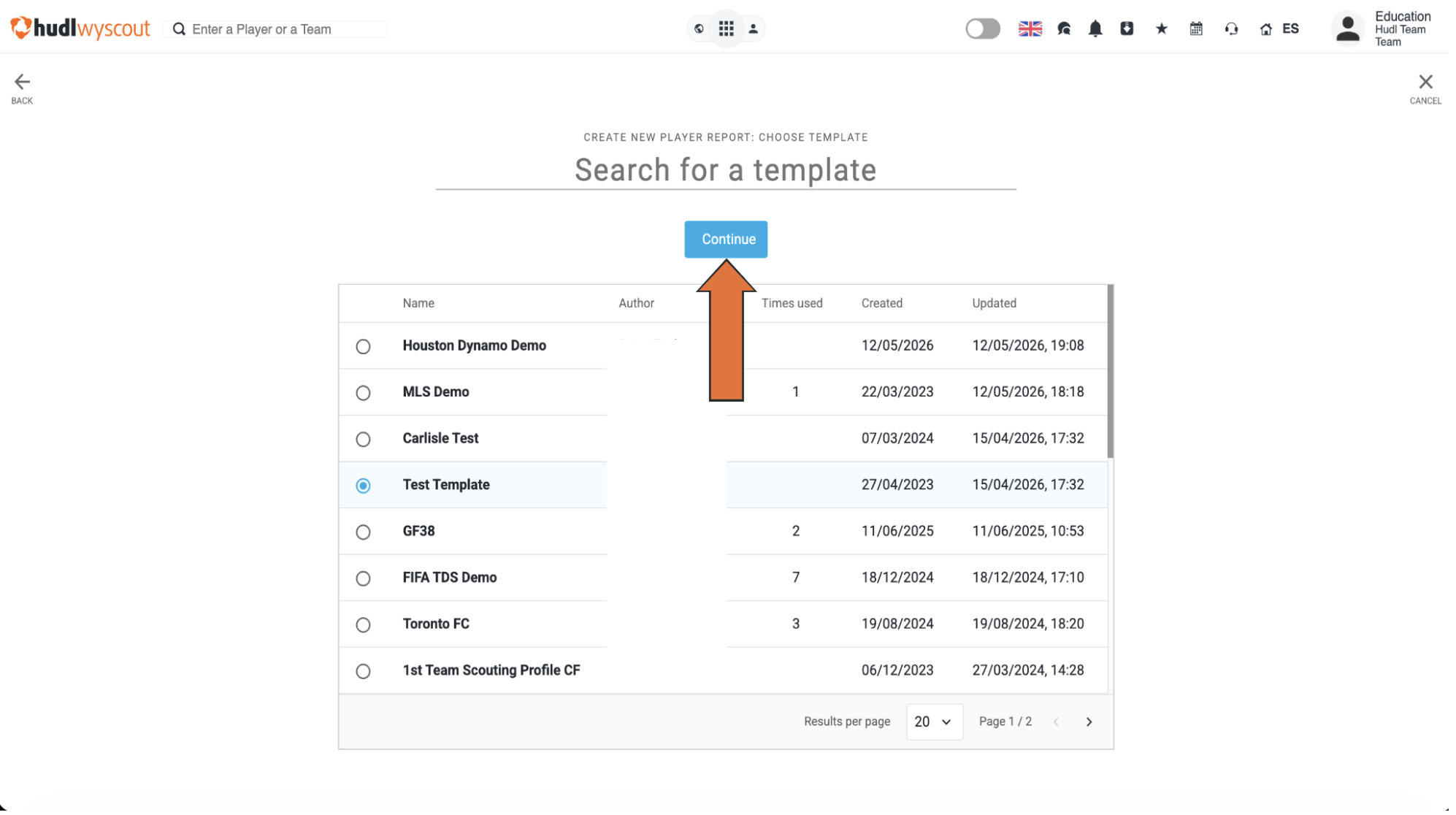Screen dimensions: 1456x815
Task: Open the globe view icon in header
Action: [699, 29]
